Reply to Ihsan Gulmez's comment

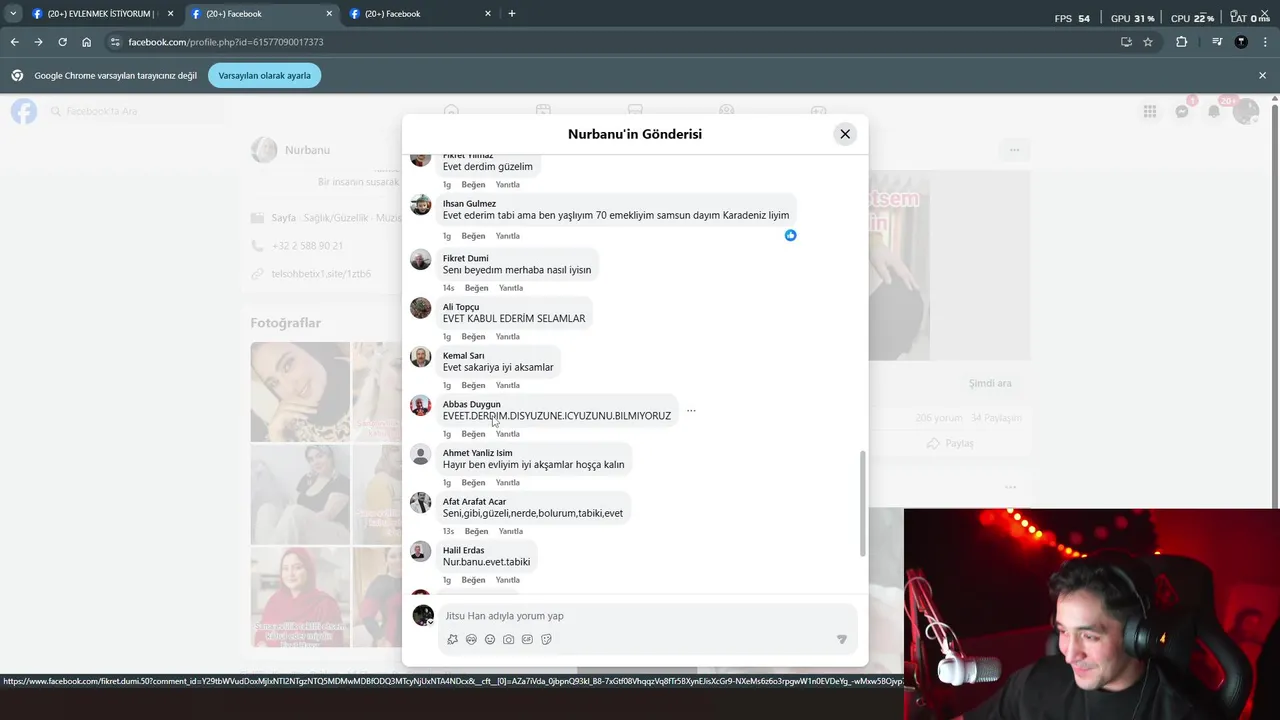tap(507, 236)
